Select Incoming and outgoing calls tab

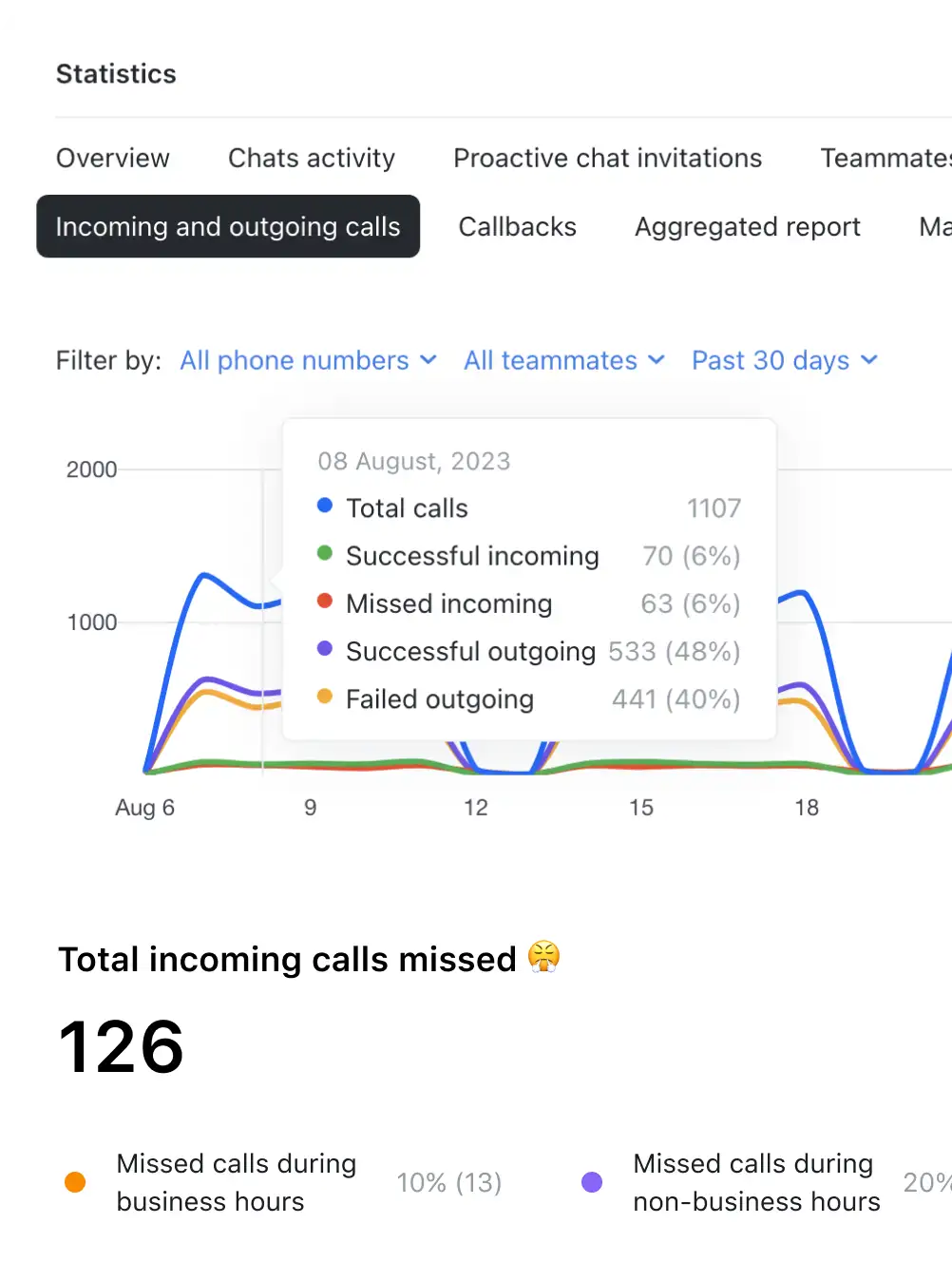pos(228,226)
